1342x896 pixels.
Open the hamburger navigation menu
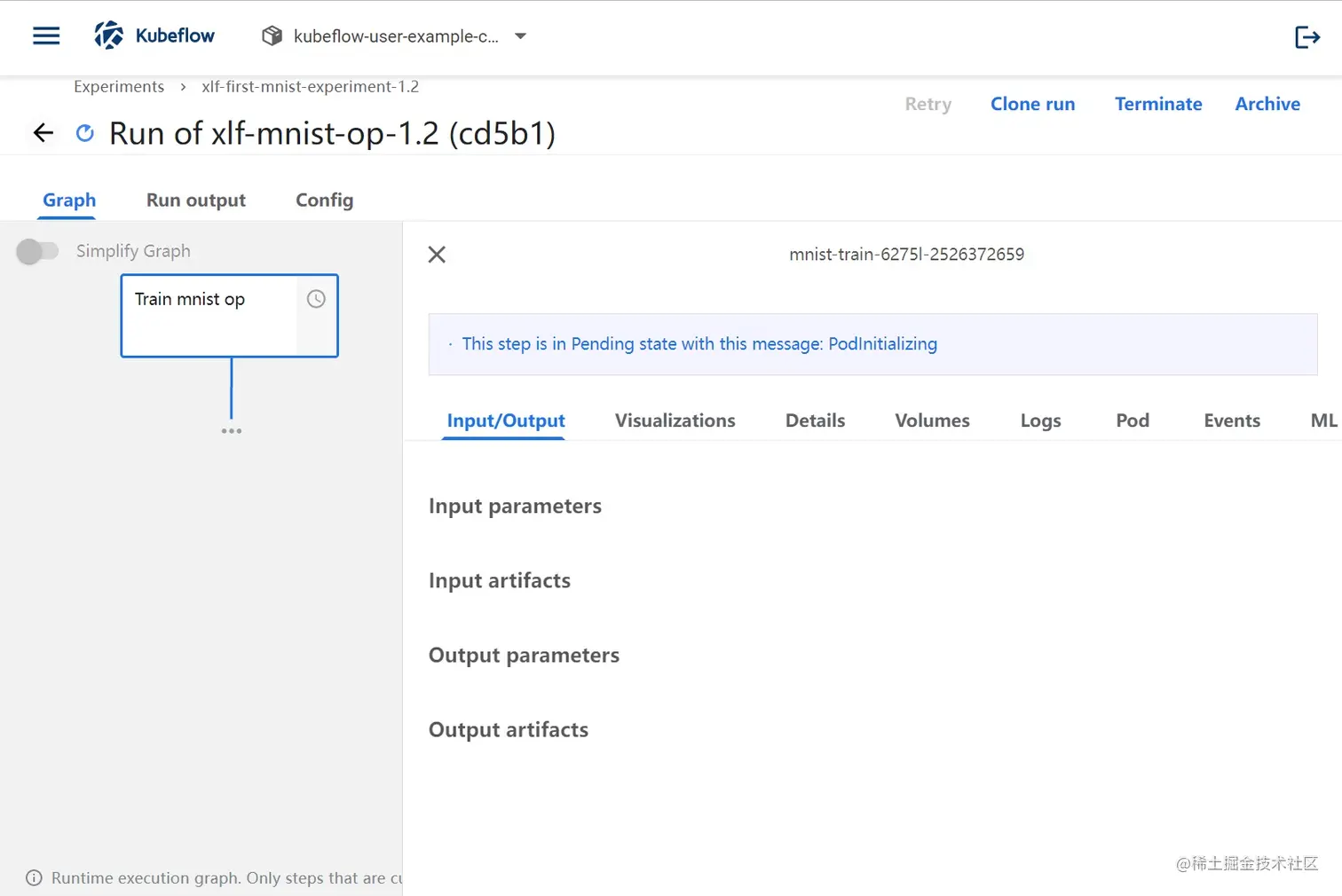(46, 35)
